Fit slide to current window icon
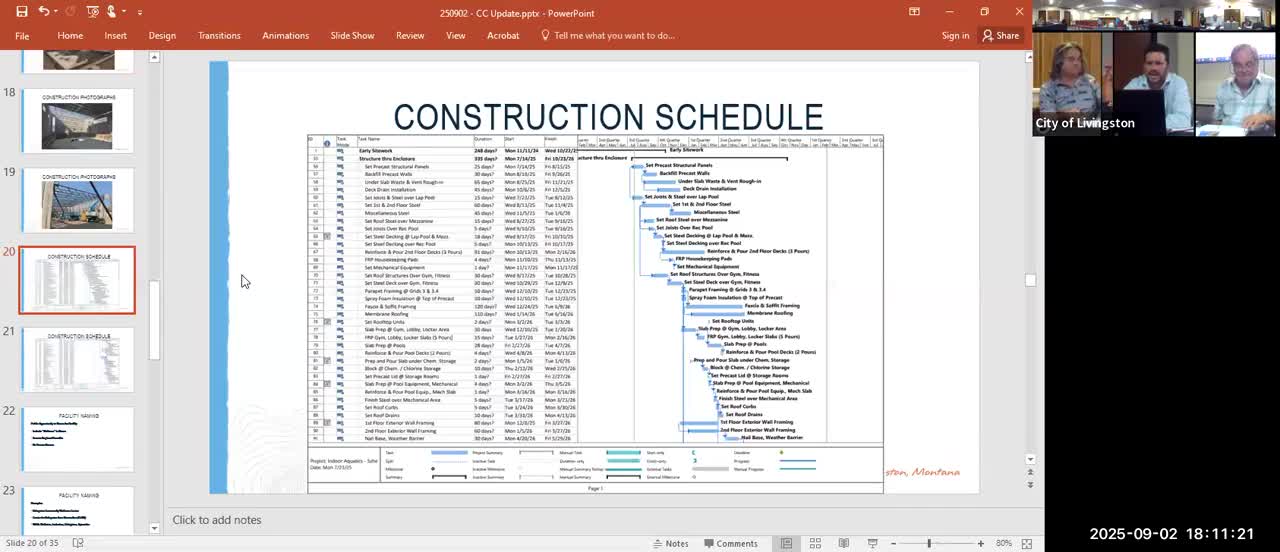The height and width of the screenshot is (552, 1280). tap(1027, 543)
